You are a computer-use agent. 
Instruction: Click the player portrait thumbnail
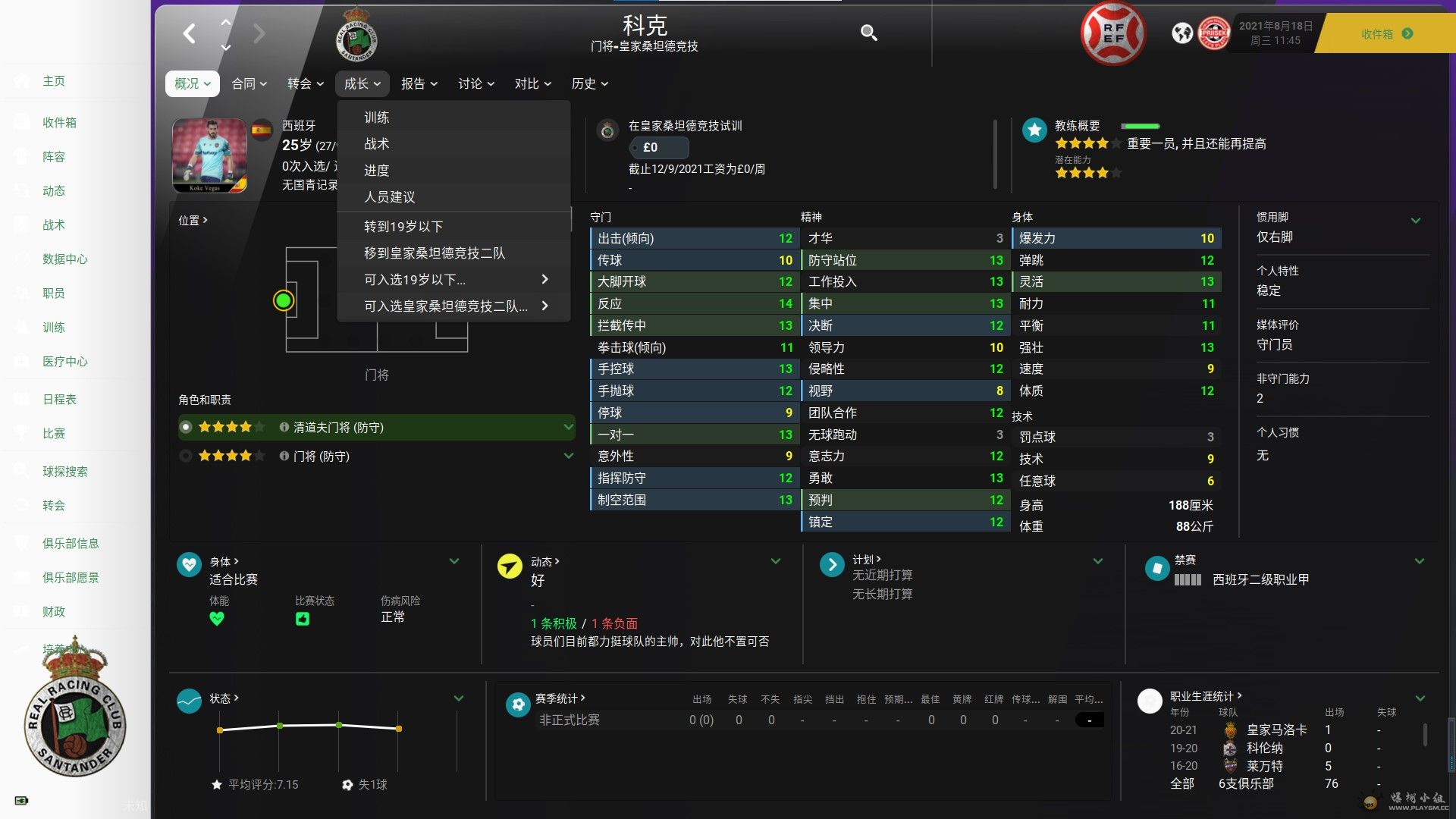click(x=209, y=155)
